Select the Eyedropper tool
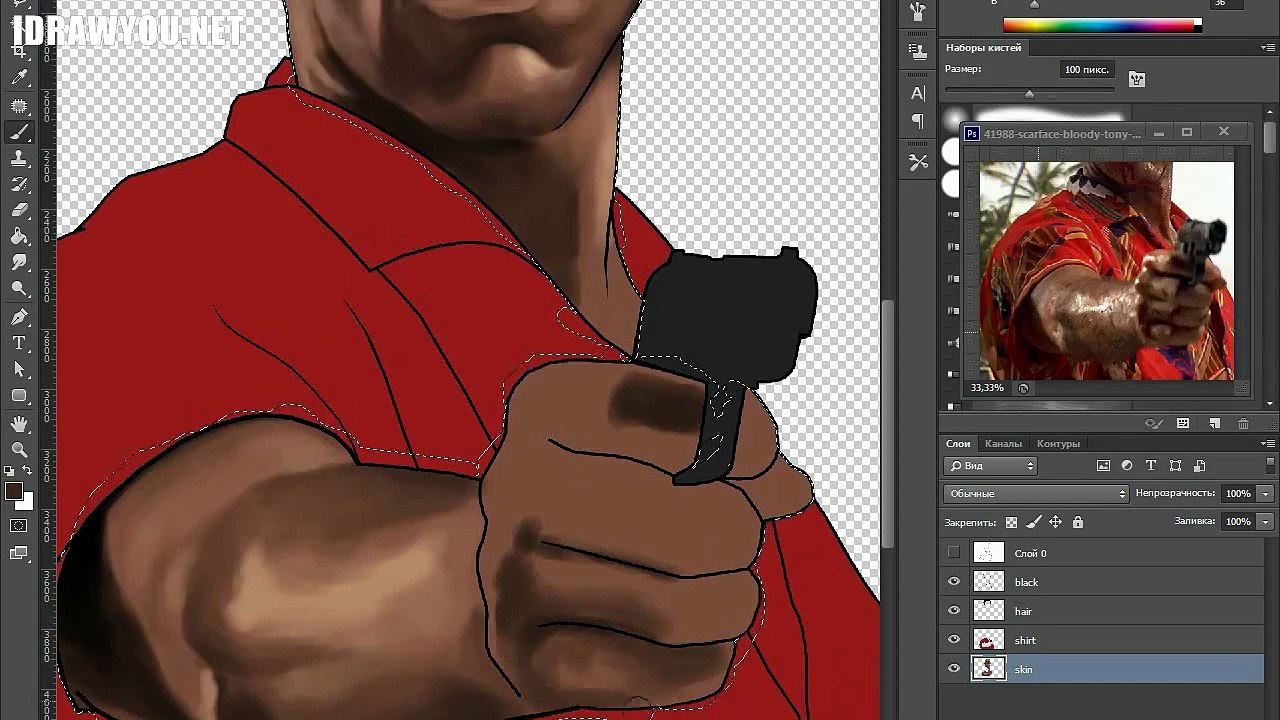The height and width of the screenshot is (720, 1280). 19,77
